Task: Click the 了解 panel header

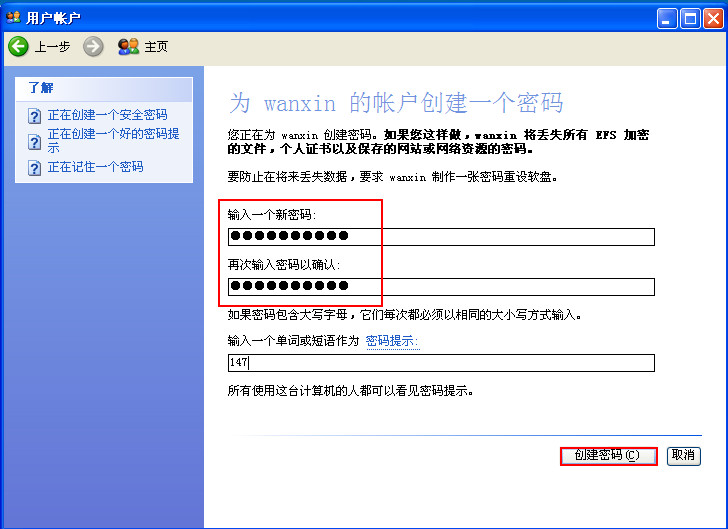Action: click(104, 89)
